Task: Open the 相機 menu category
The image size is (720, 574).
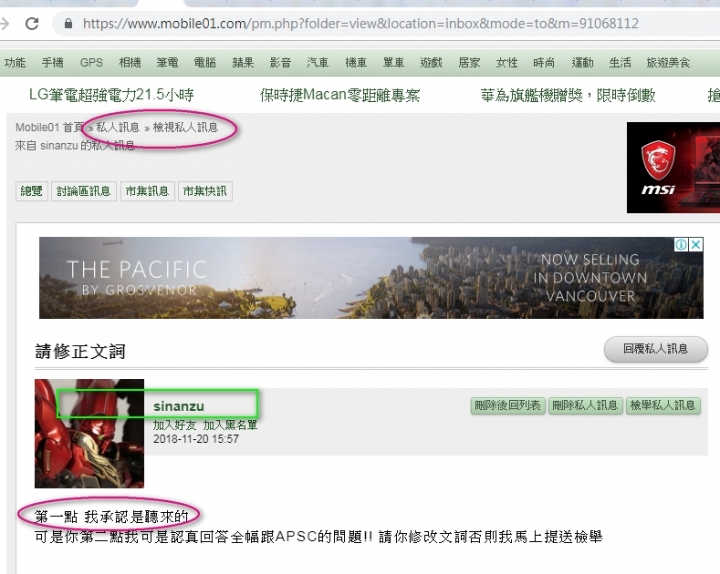Action: click(130, 62)
